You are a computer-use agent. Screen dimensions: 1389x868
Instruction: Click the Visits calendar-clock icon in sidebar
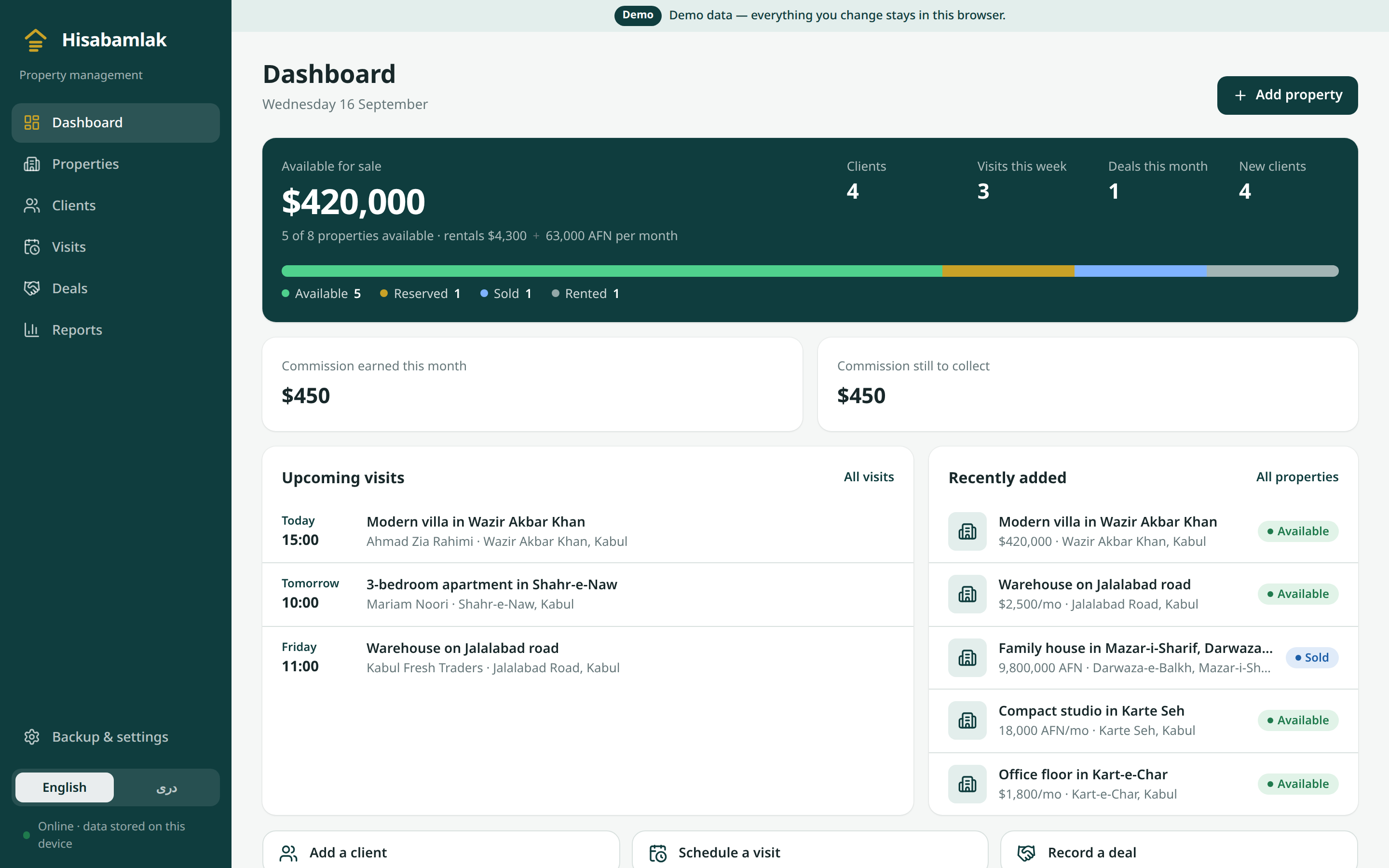[x=31, y=247]
